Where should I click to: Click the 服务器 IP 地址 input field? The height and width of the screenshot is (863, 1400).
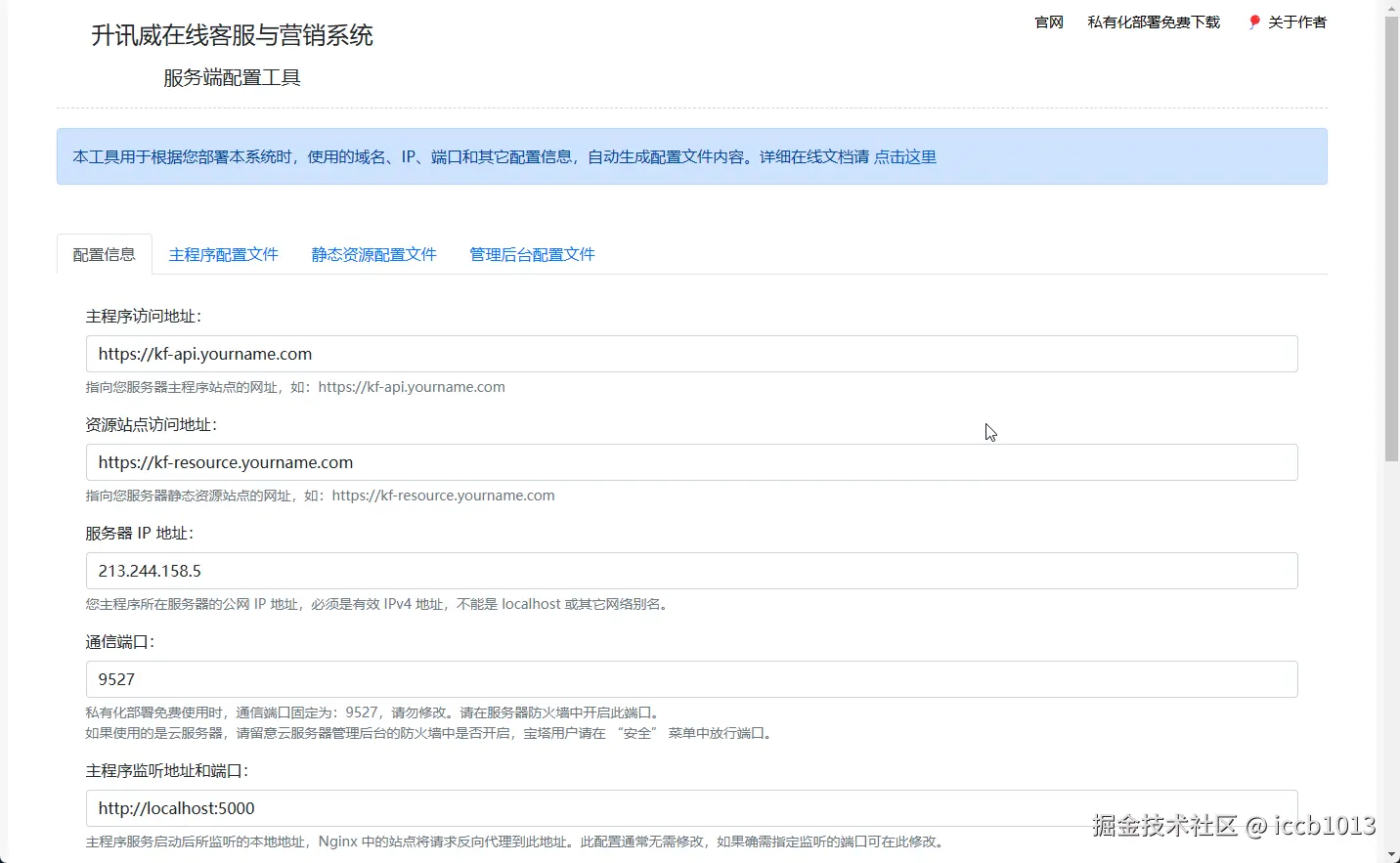pyautogui.click(x=692, y=571)
